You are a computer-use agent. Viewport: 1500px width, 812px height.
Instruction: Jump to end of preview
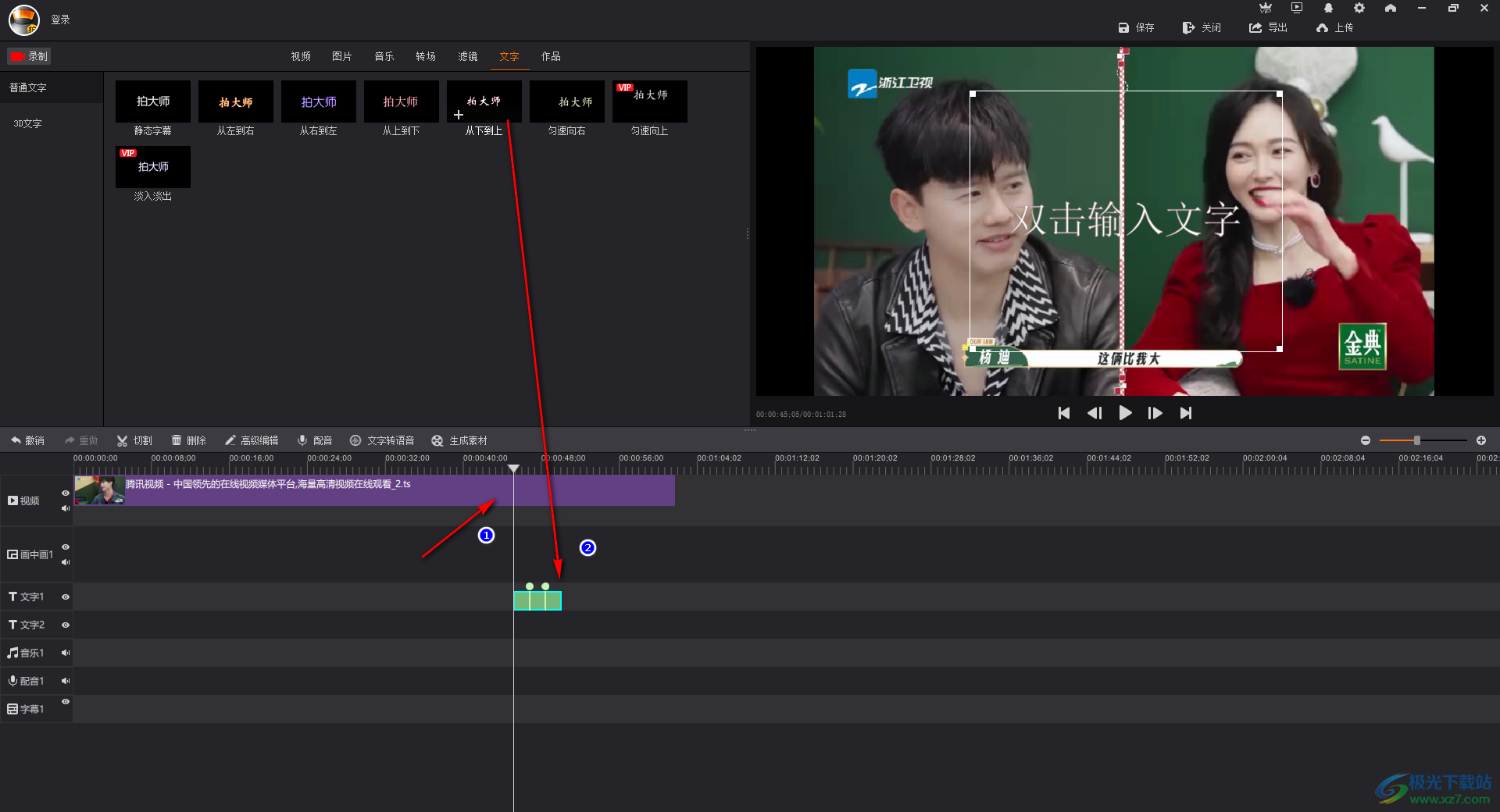[x=1186, y=413]
